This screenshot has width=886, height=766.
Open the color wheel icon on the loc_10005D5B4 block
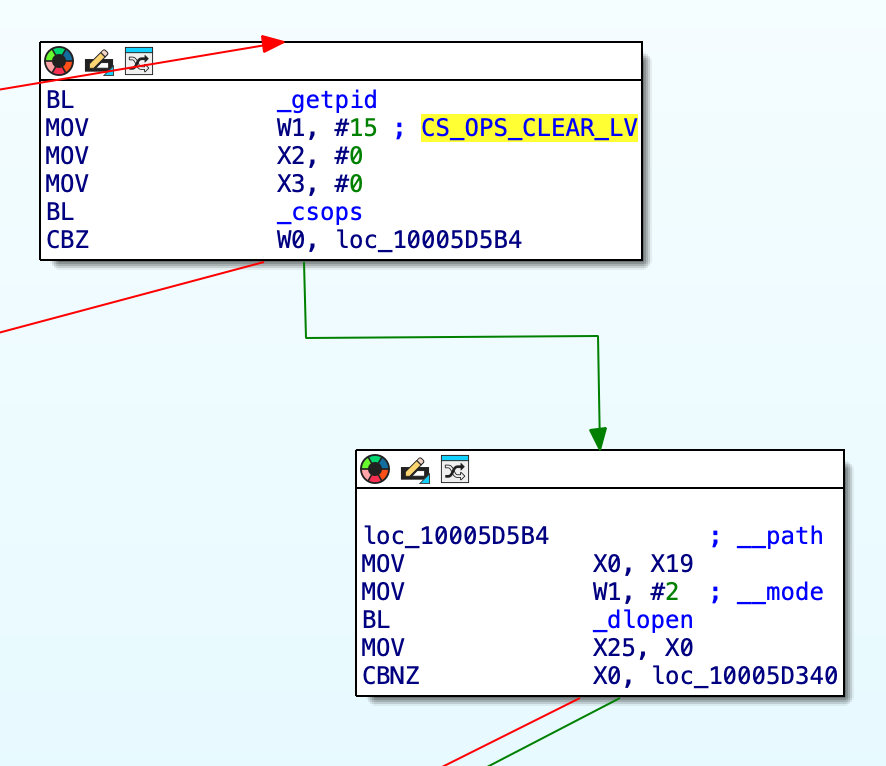[x=375, y=469]
